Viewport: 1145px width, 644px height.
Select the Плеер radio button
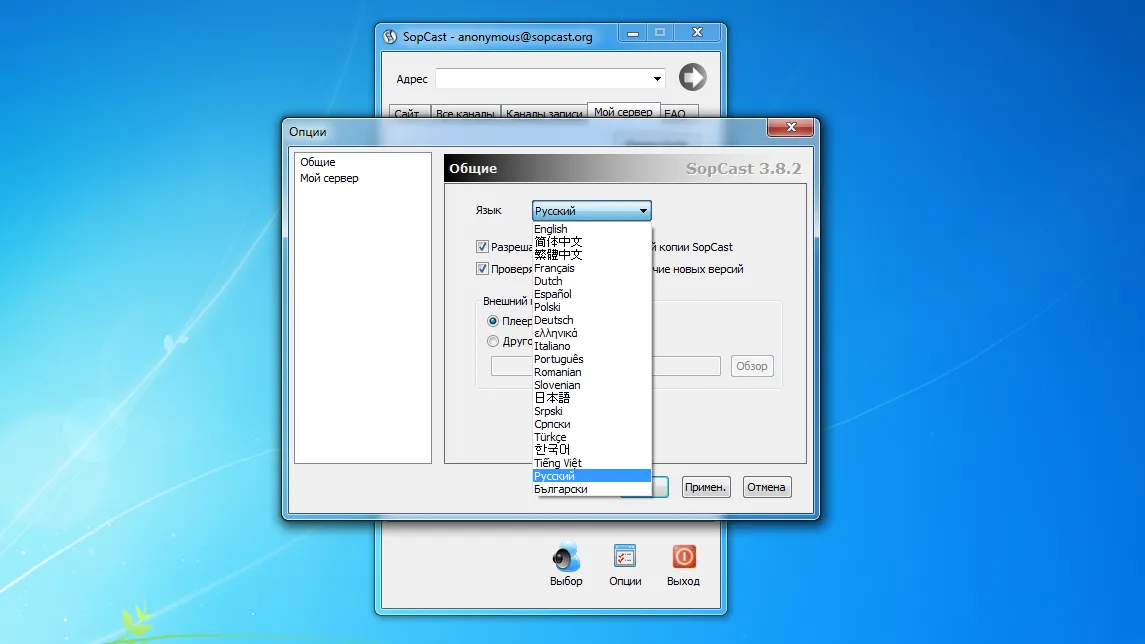(x=493, y=321)
